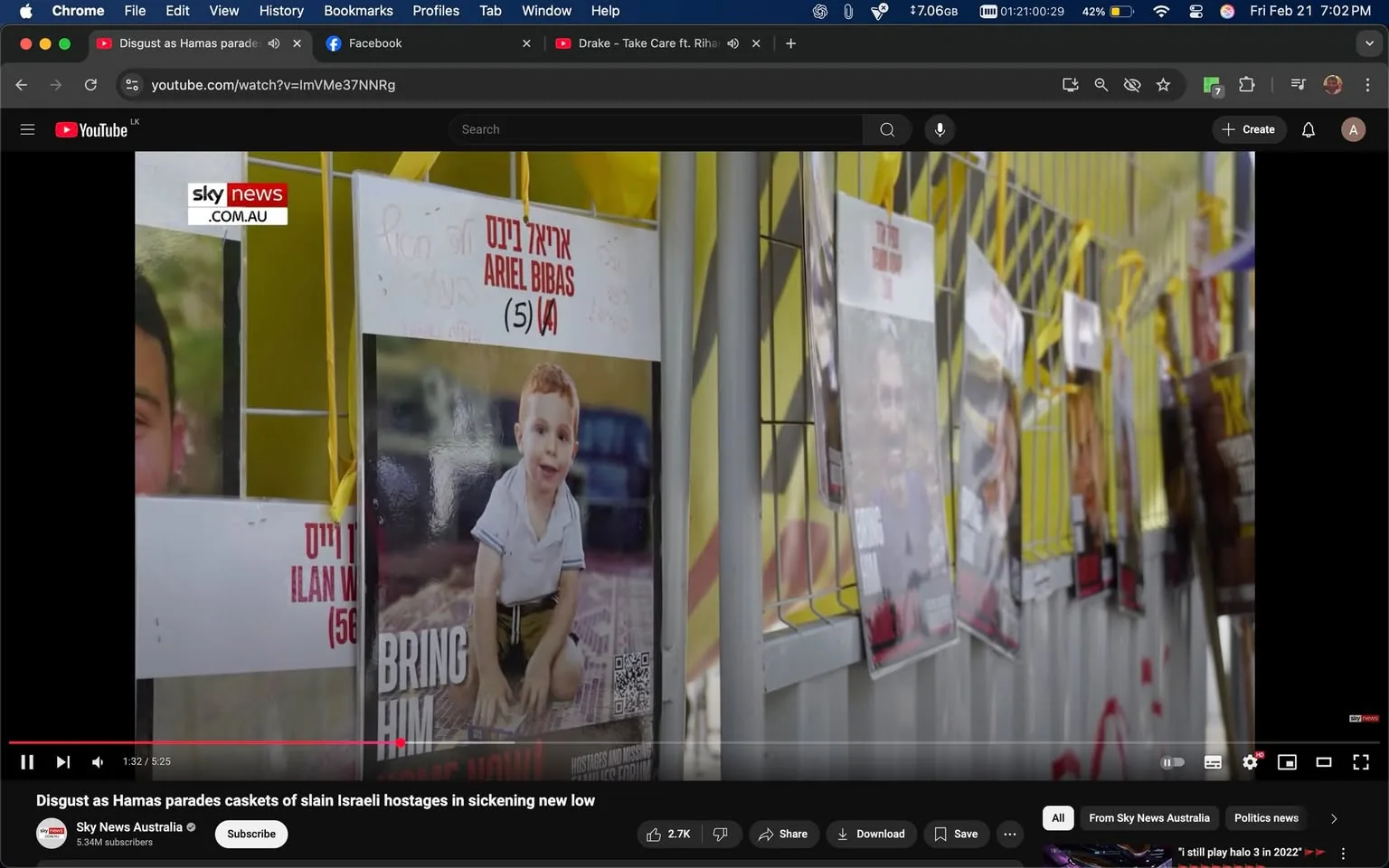The image size is (1389, 868).
Task: Click the YouTube notifications bell
Action: pos(1308,128)
